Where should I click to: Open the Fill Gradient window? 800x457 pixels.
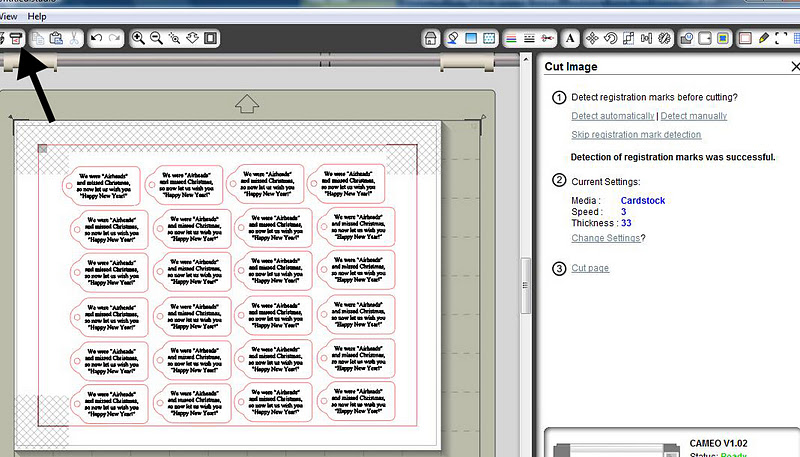click(471, 38)
